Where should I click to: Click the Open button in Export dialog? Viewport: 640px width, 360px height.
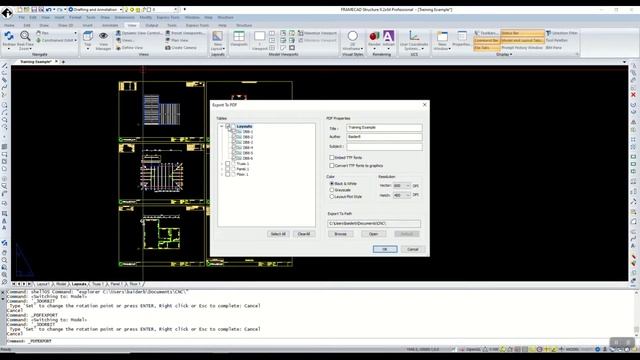[x=373, y=234]
